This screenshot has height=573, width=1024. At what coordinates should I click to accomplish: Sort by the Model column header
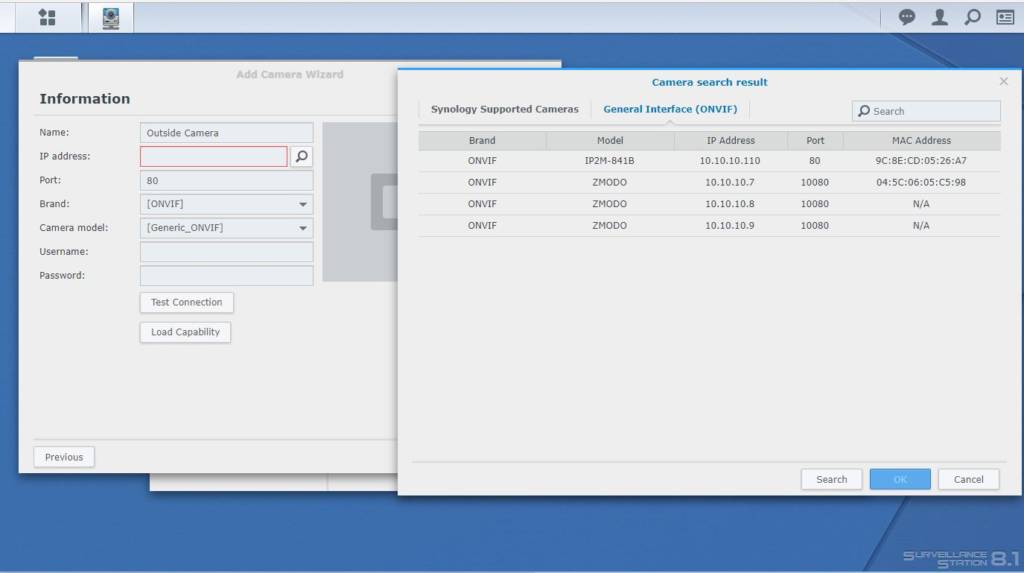(610, 140)
